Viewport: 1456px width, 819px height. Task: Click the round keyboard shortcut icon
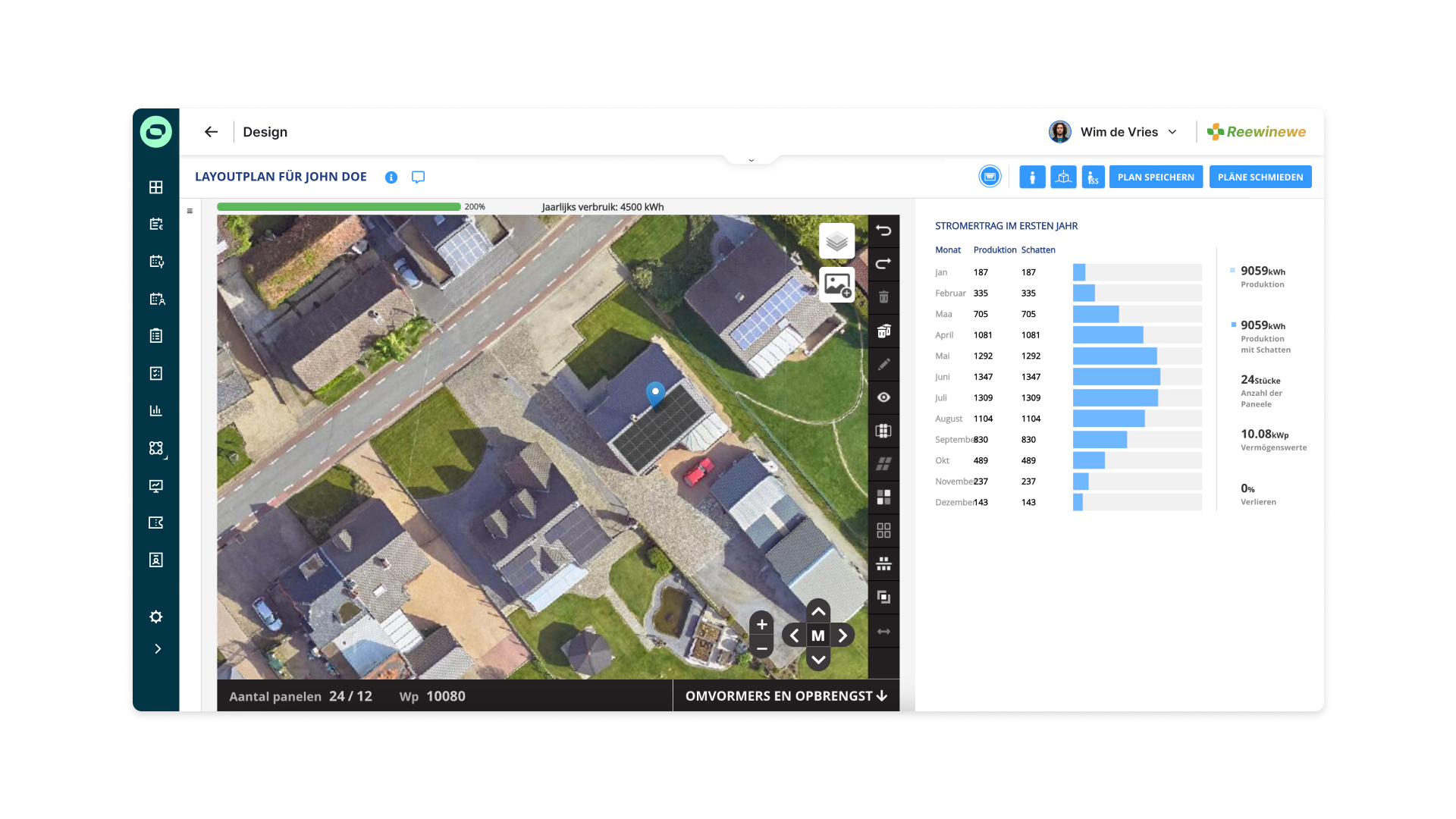pyautogui.click(x=990, y=177)
